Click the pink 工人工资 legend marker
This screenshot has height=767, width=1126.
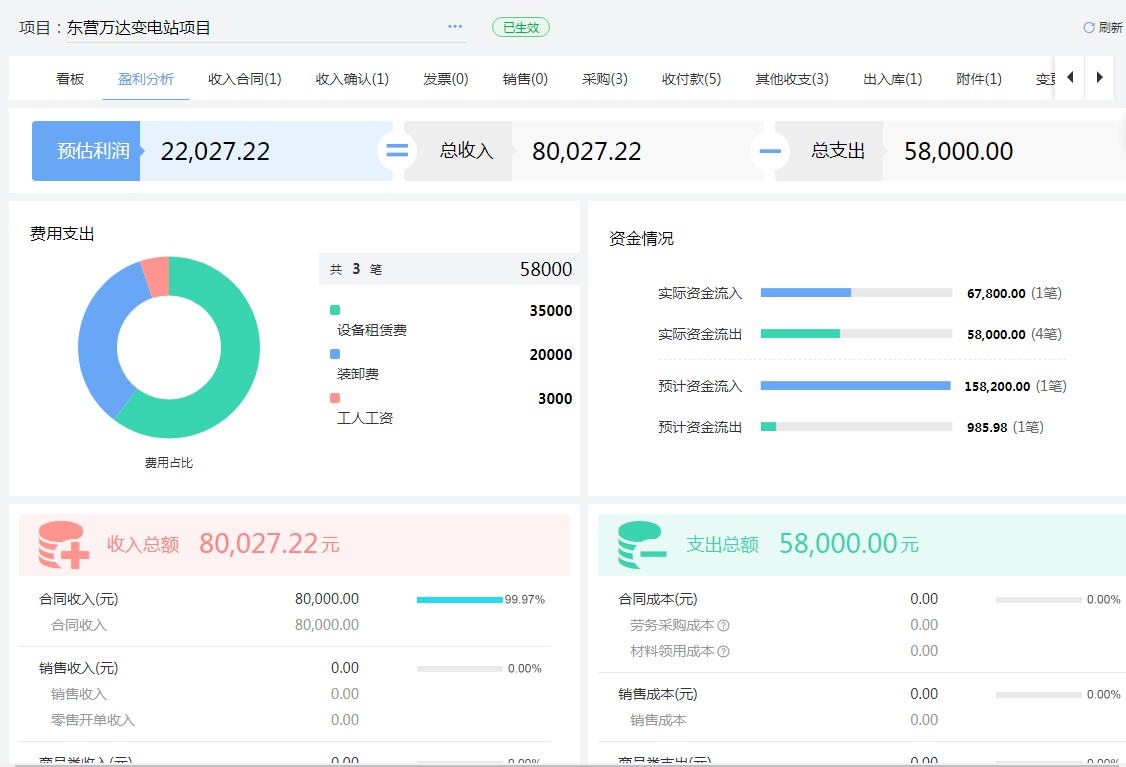tap(335, 398)
